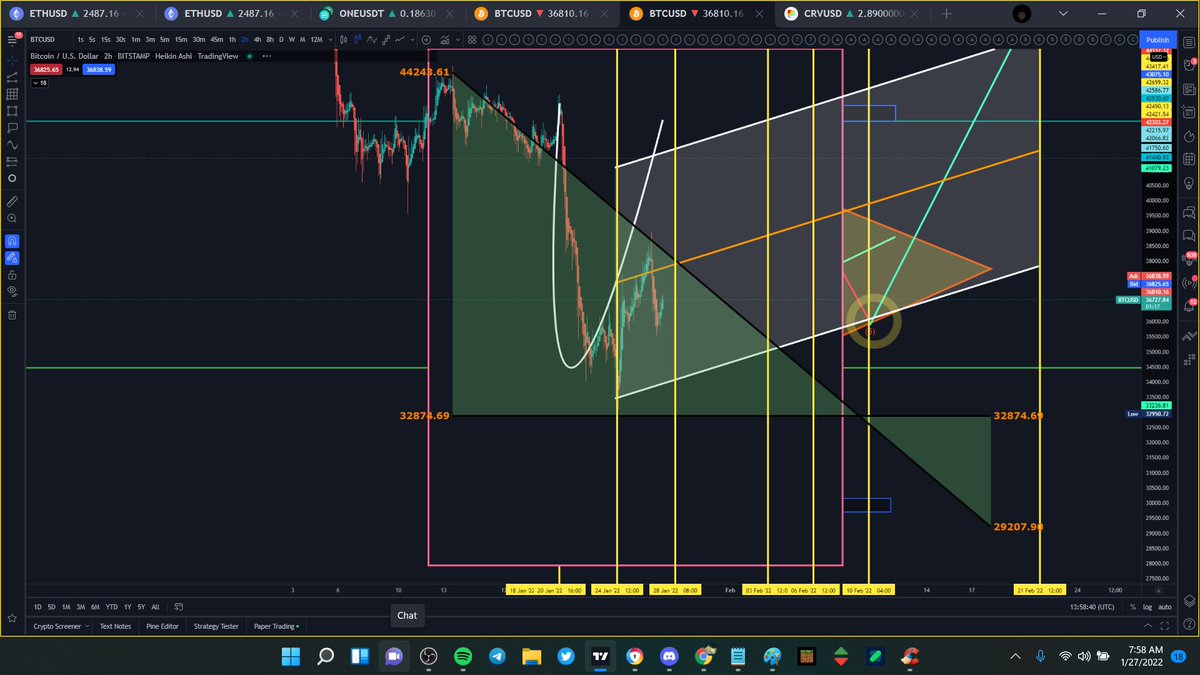1200x675 pixels.
Task: Open the Windows Start menu
Action: [x=291, y=657]
